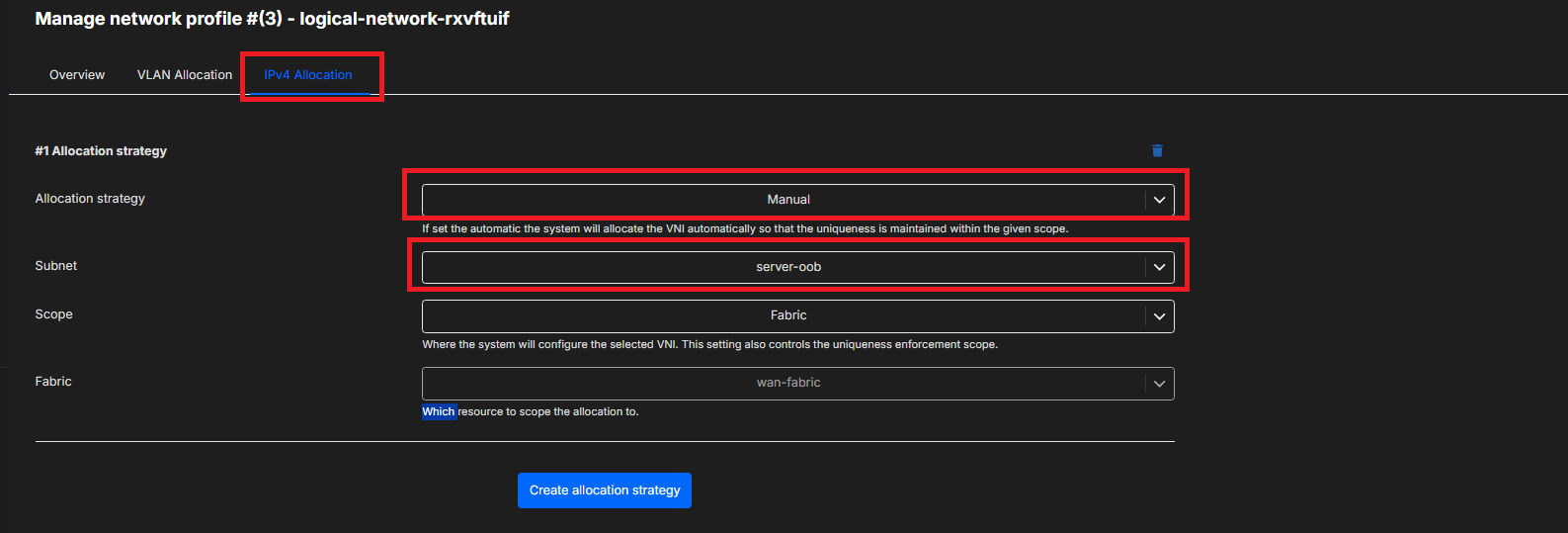Delete allocation strategy #1 with trash icon

click(x=1157, y=151)
